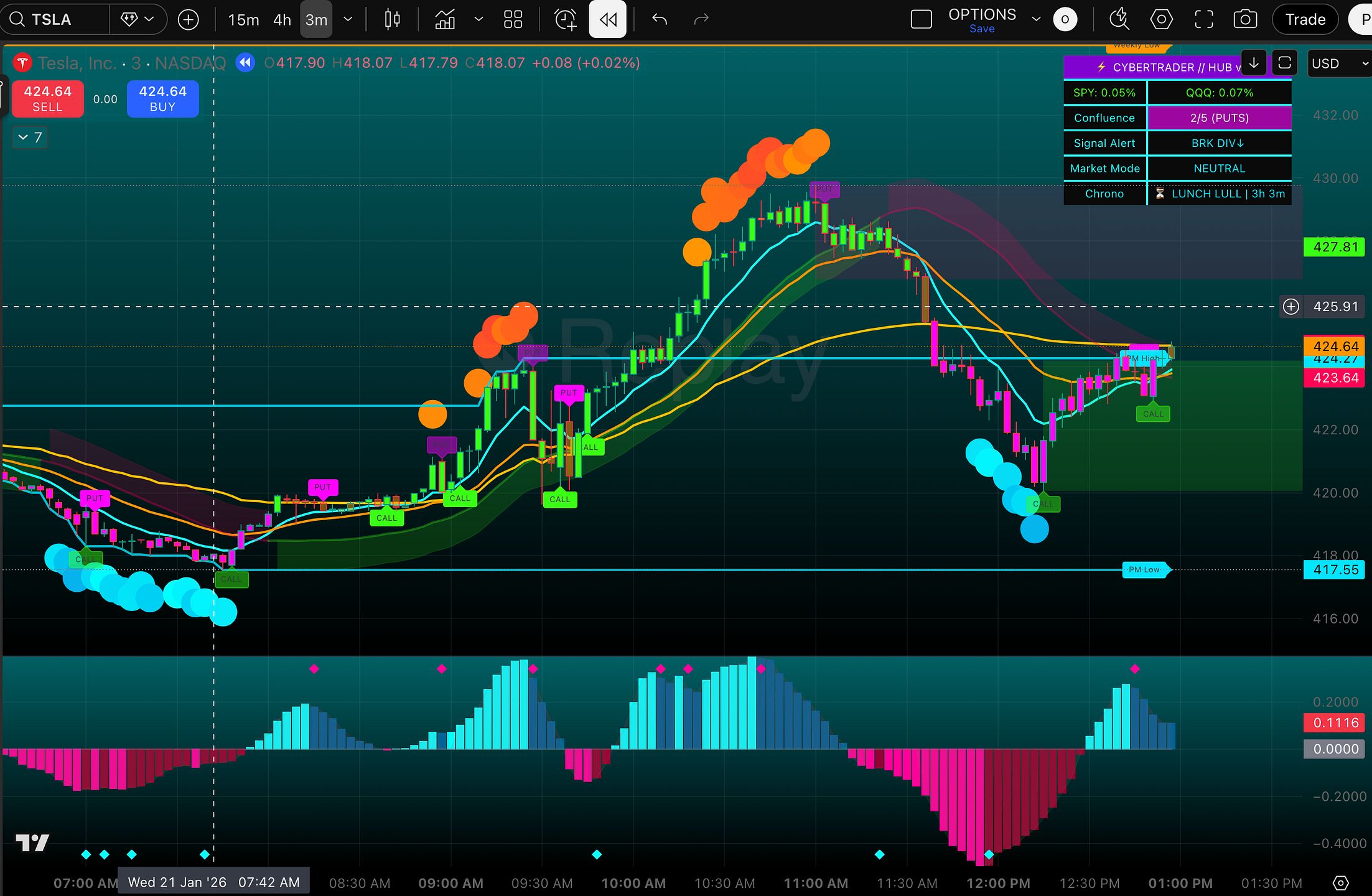Click the Tesla logo in the chart legend
The height and width of the screenshot is (896, 1372).
[x=22, y=63]
